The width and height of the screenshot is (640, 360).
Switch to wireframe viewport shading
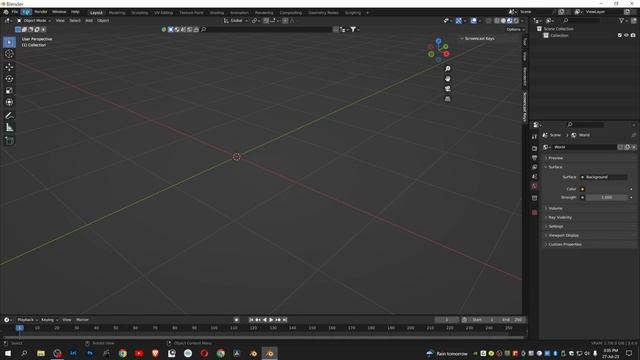point(497,20)
